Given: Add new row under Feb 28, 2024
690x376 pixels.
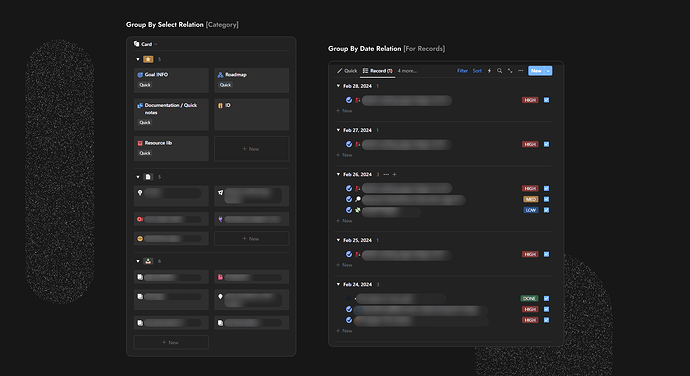Looking at the screenshot, I should pyautogui.click(x=345, y=111).
